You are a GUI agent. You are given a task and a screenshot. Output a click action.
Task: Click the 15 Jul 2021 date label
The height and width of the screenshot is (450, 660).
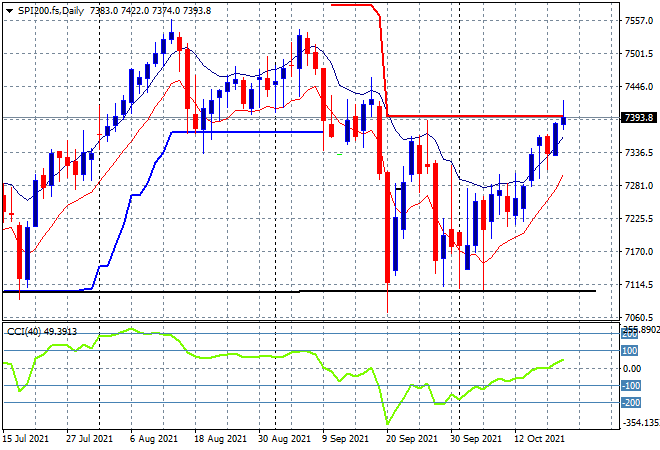pos(25,439)
